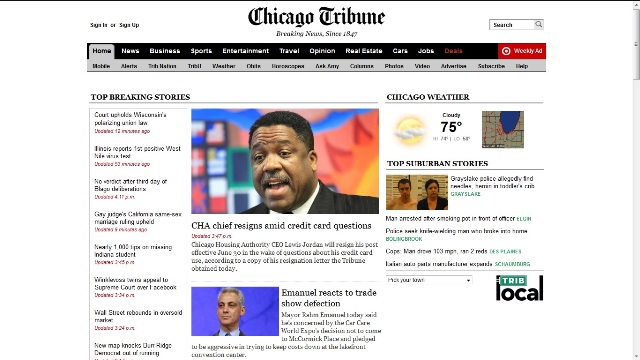Open the Photos link
This screenshot has width=640, height=360.
point(394,66)
